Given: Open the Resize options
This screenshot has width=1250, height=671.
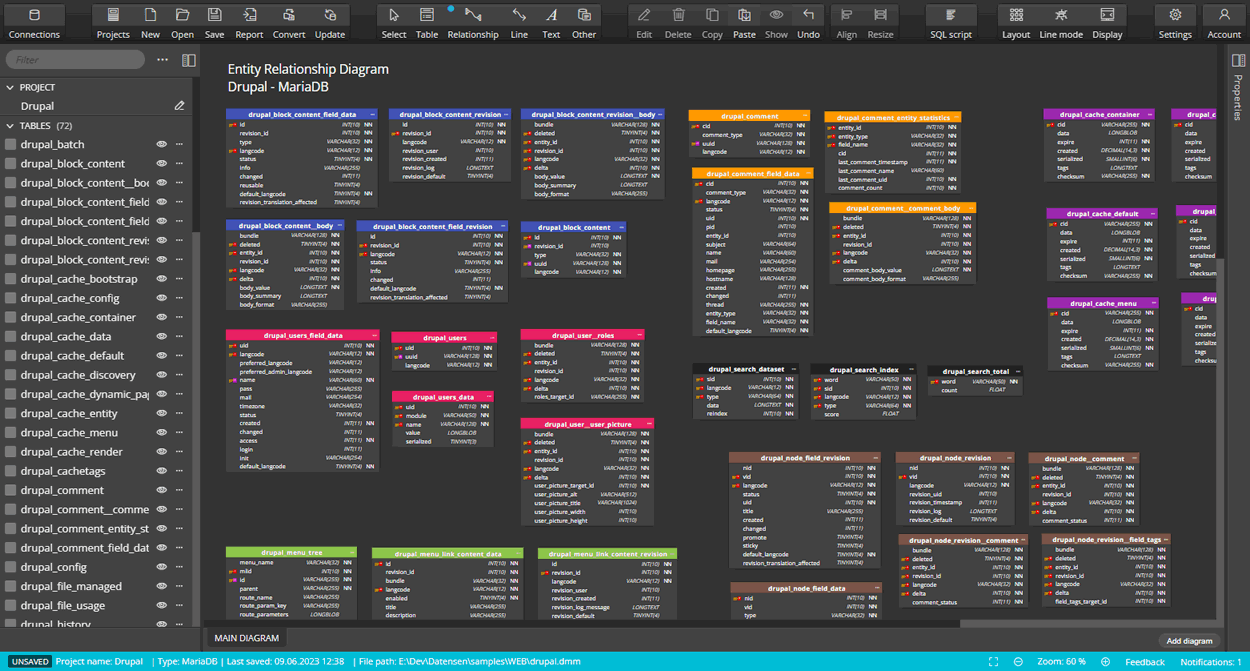Looking at the screenshot, I should pyautogui.click(x=880, y=23).
